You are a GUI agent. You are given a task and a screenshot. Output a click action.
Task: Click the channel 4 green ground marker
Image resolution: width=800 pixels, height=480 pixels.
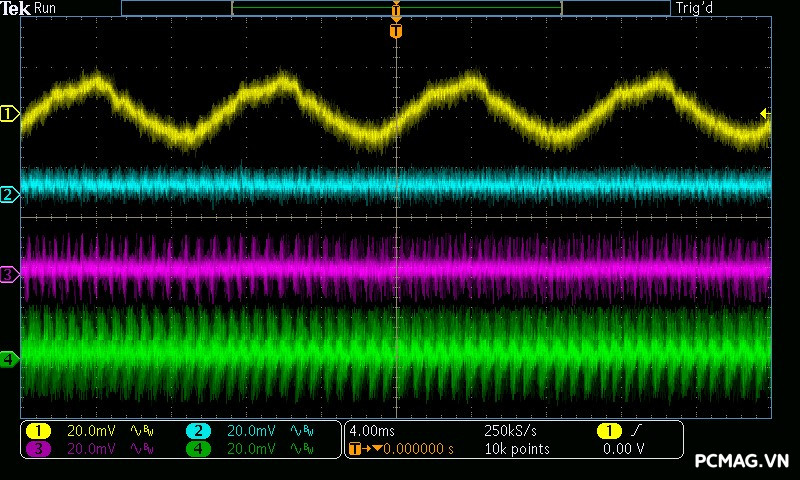click(9, 358)
